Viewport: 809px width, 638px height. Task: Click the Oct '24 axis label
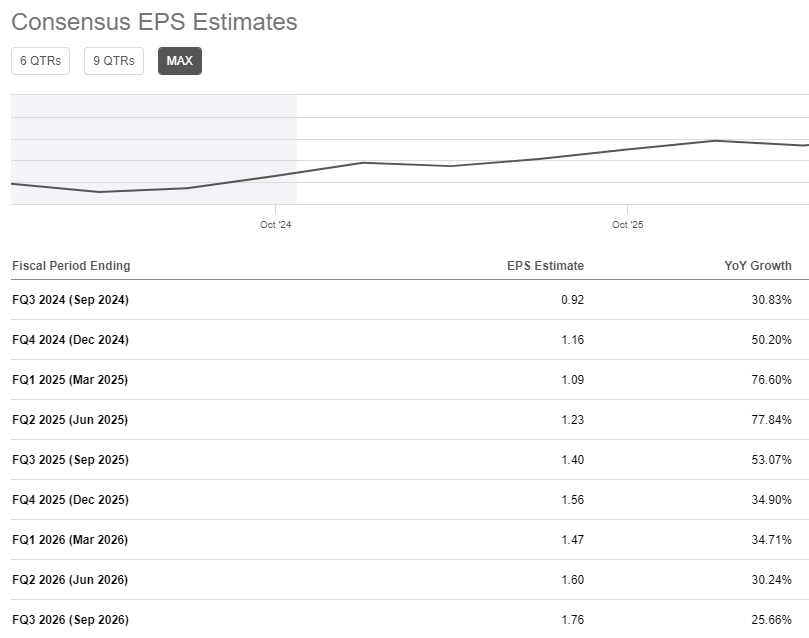click(275, 225)
